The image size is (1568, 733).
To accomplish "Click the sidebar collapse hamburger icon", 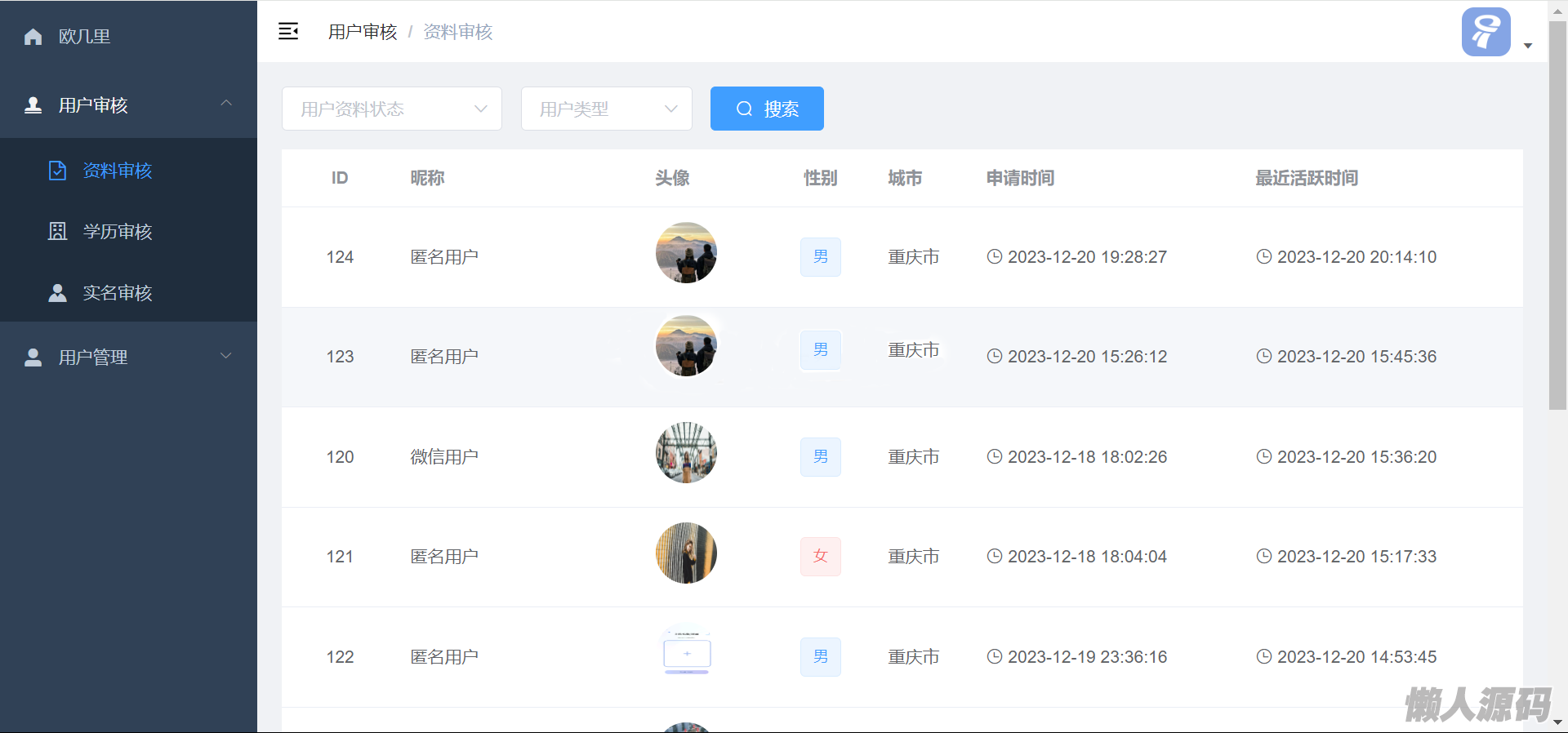I will click(288, 32).
